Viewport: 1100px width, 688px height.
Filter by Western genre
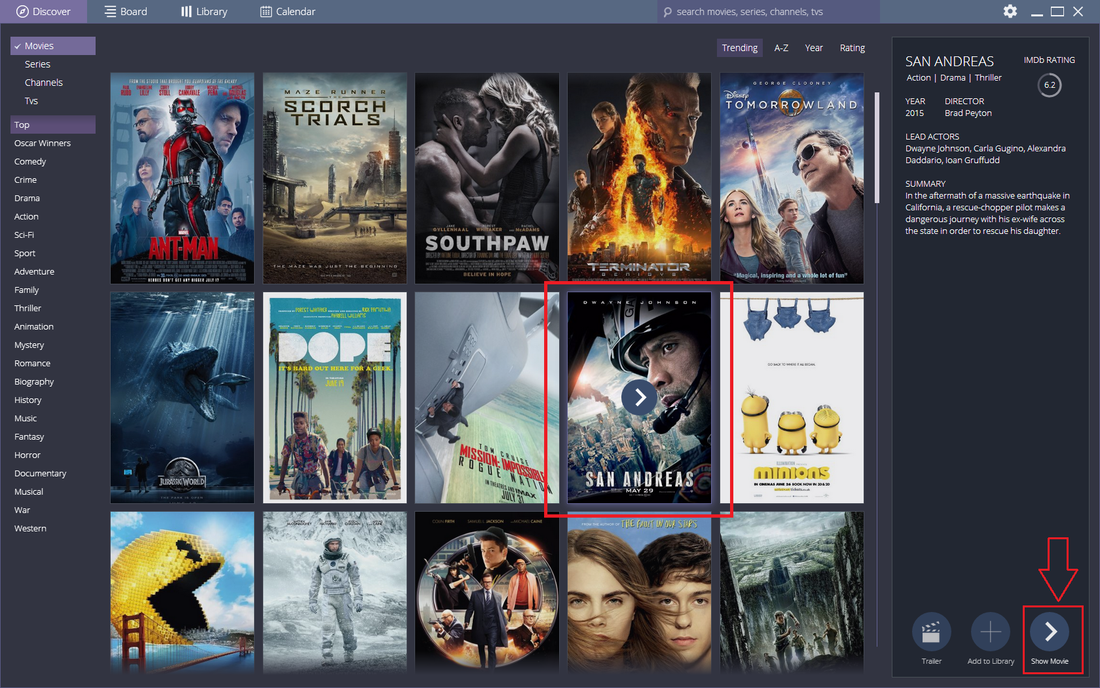click(30, 528)
